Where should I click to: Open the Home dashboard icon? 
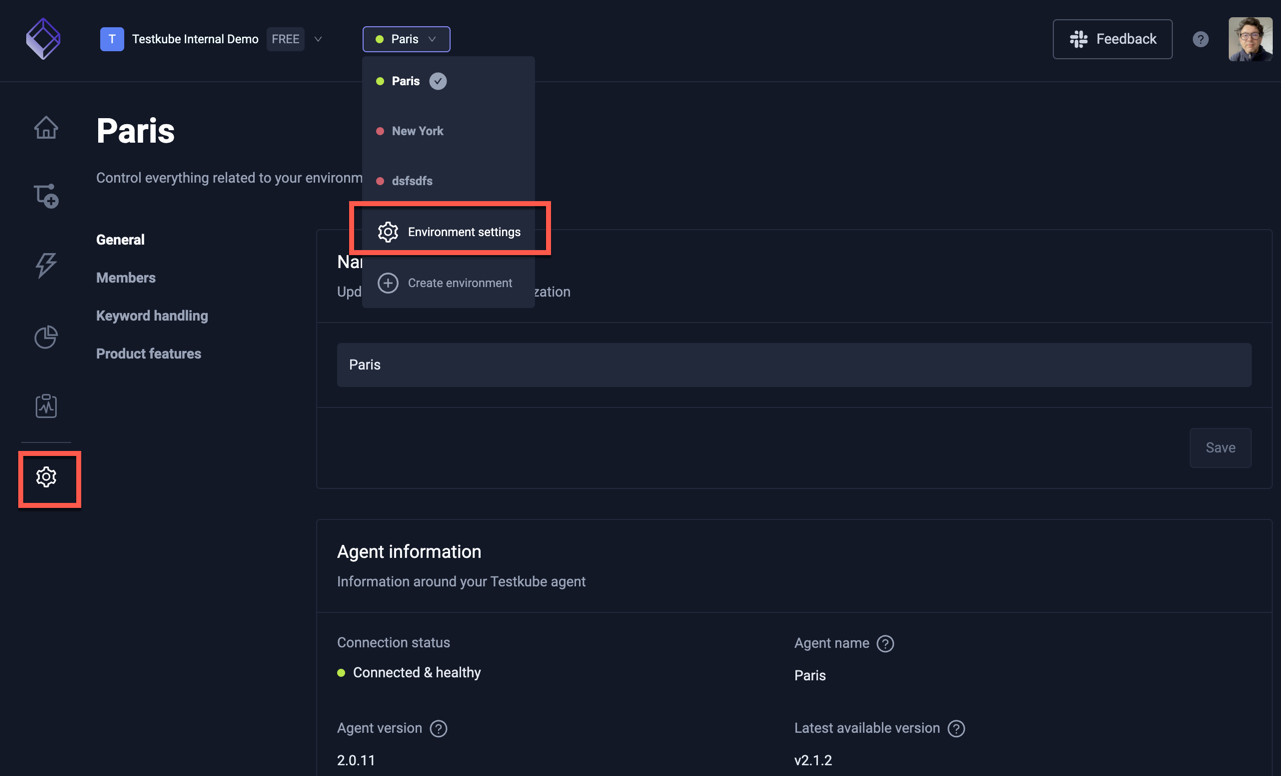click(x=46, y=128)
